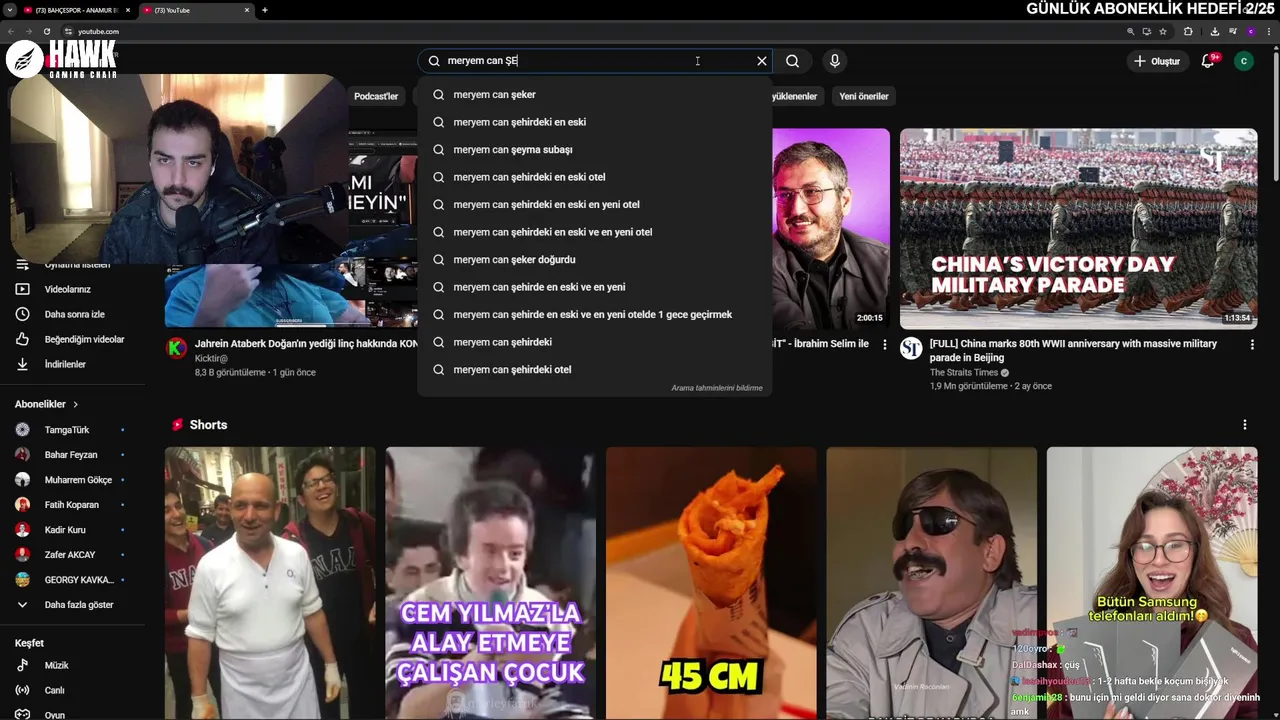Open the account avatar menu
1280x720 pixels.
coord(1244,61)
